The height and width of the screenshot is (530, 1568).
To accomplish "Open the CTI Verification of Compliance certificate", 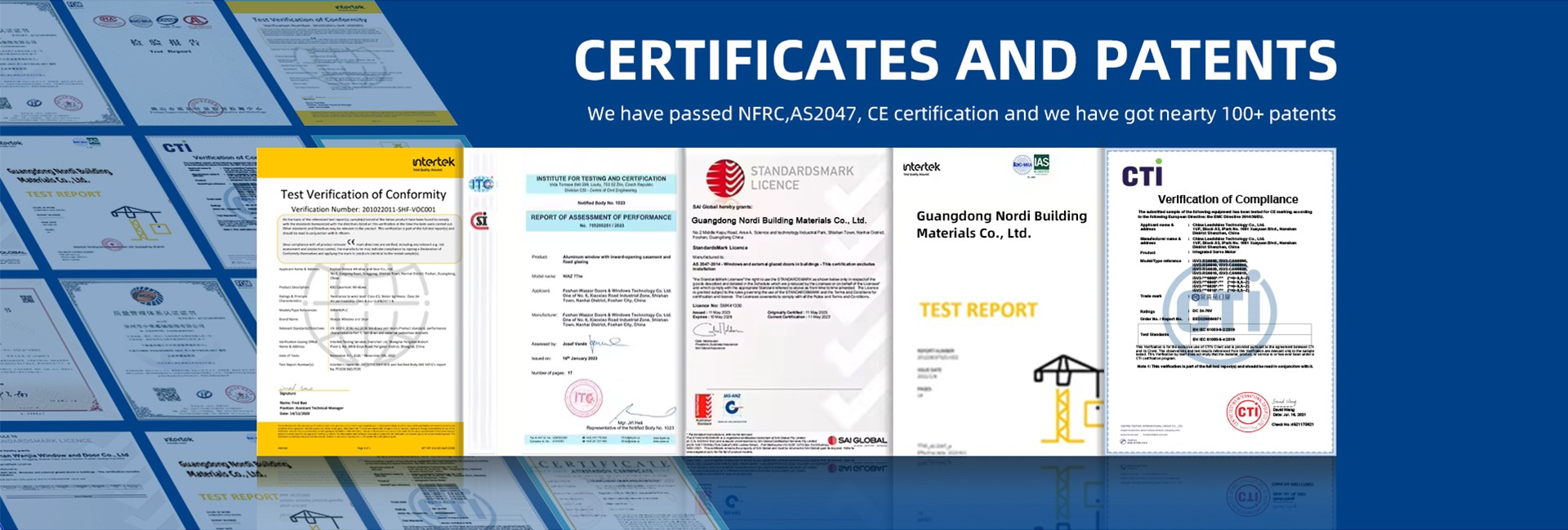I will (1221, 301).
